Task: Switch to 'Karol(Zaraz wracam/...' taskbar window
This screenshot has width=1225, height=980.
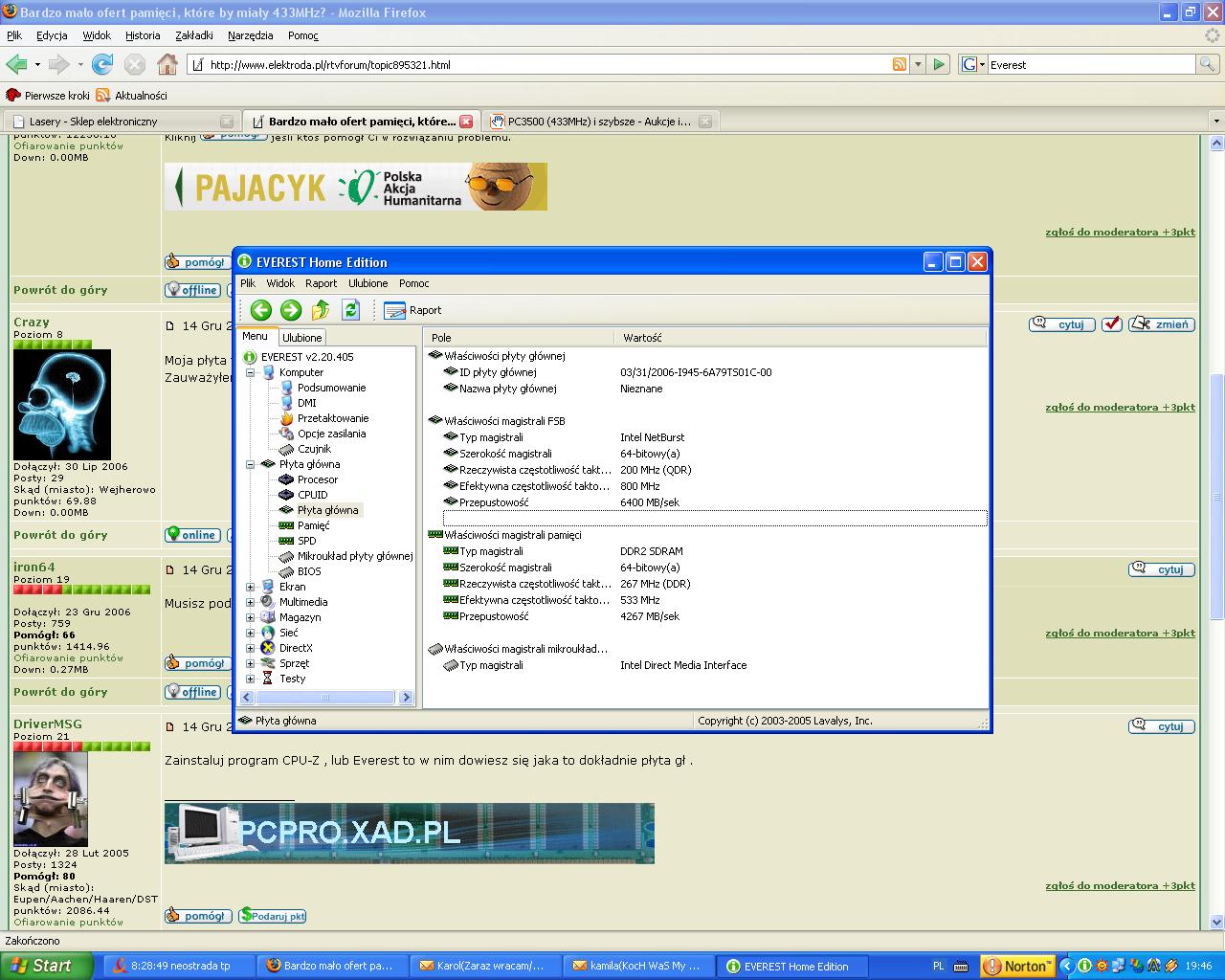Action: [484, 967]
